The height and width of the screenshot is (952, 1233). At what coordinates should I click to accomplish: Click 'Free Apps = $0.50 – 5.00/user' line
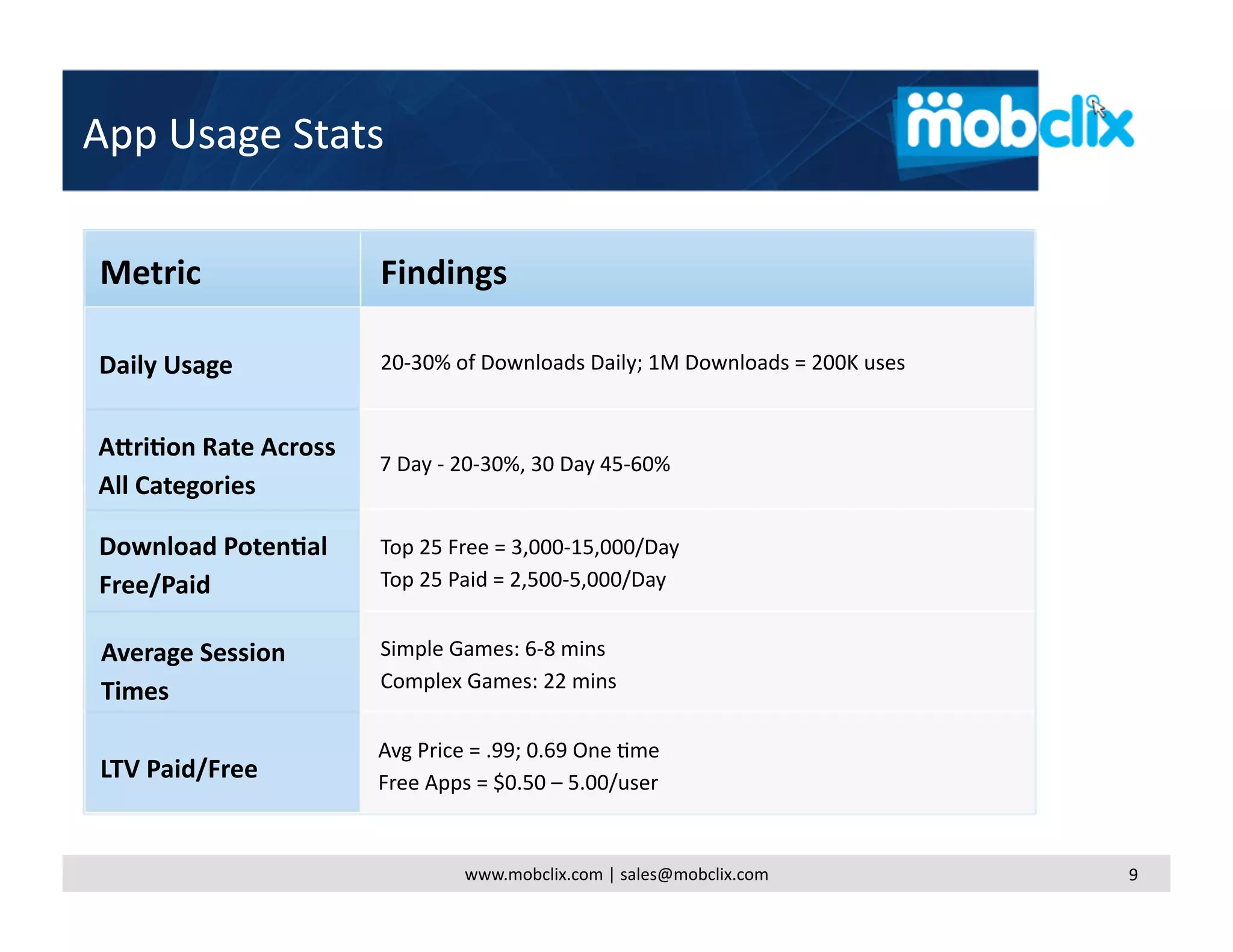pos(518,783)
